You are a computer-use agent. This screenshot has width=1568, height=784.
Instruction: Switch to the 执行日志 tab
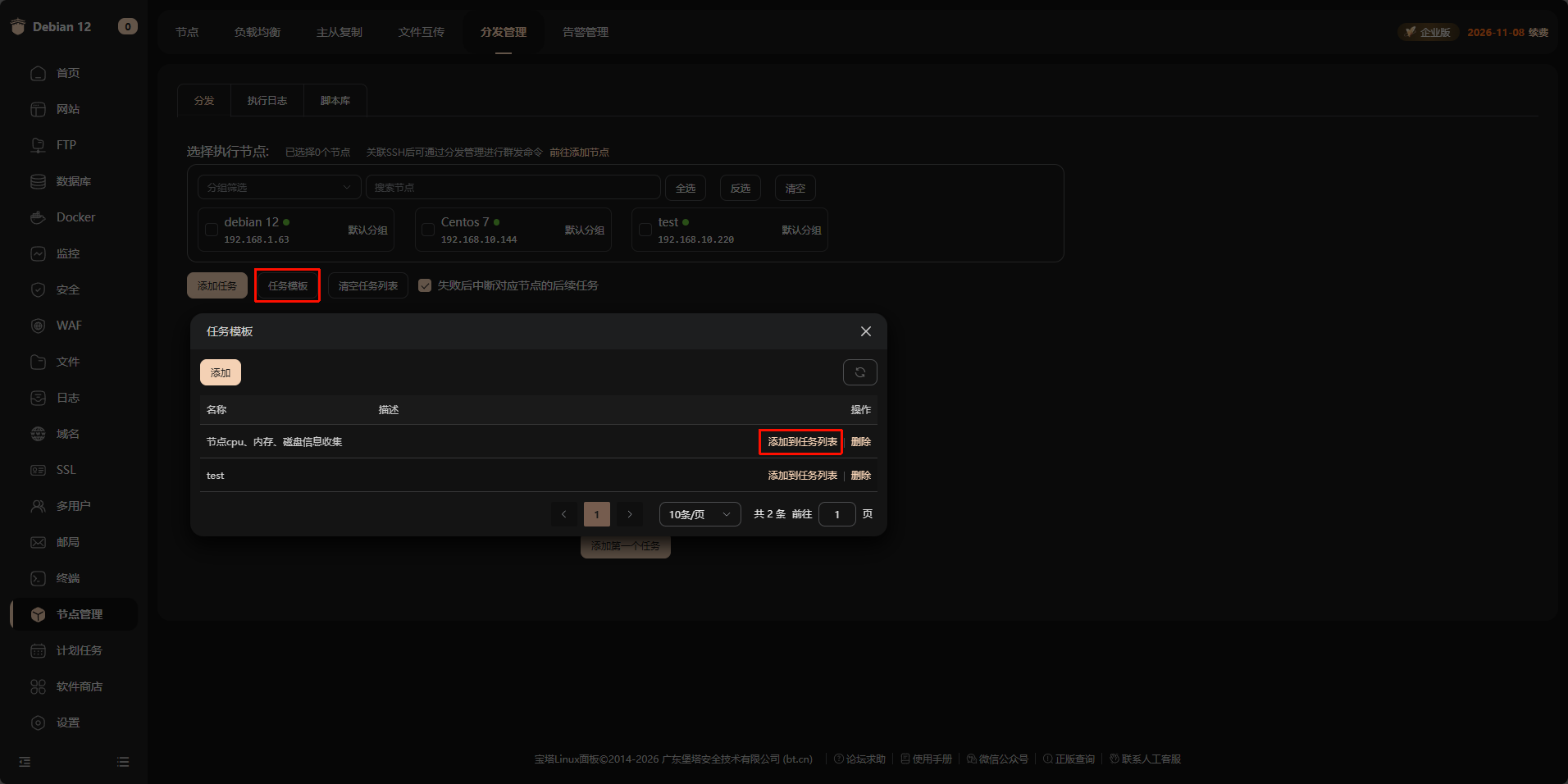[x=267, y=101]
